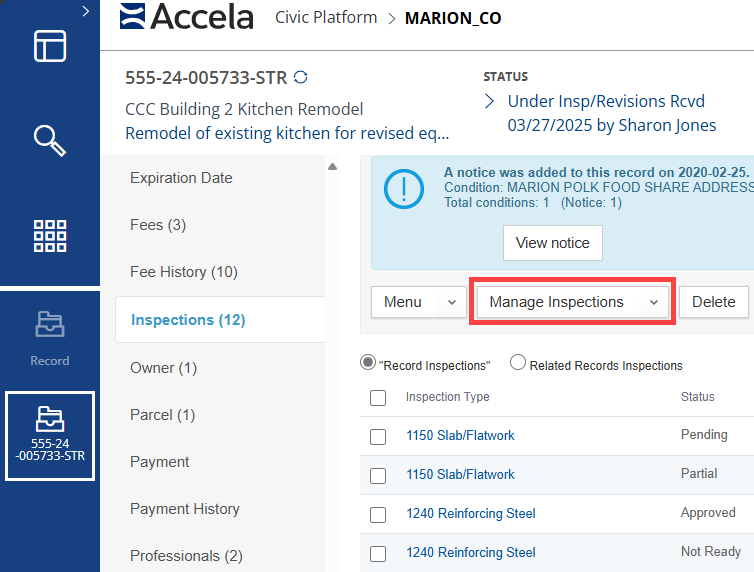Image resolution: width=754 pixels, height=572 pixels.
Task: Click the notice exclamation info icon
Action: point(405,187)
